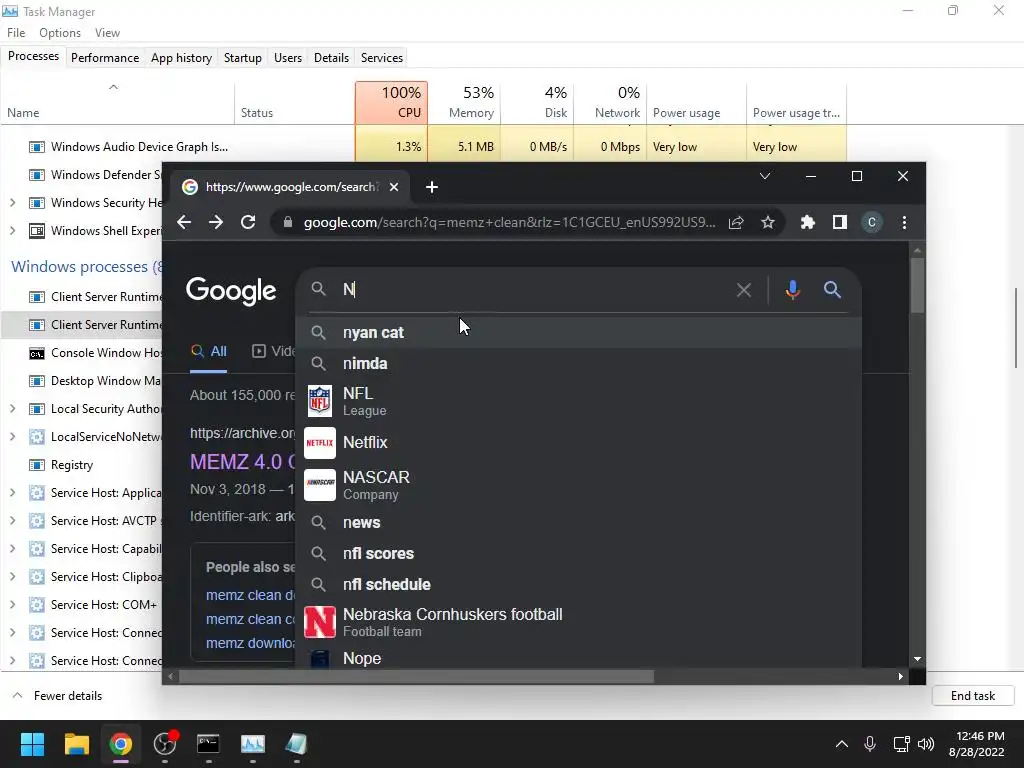Switch to the Performance tab

tap(105, 57)
